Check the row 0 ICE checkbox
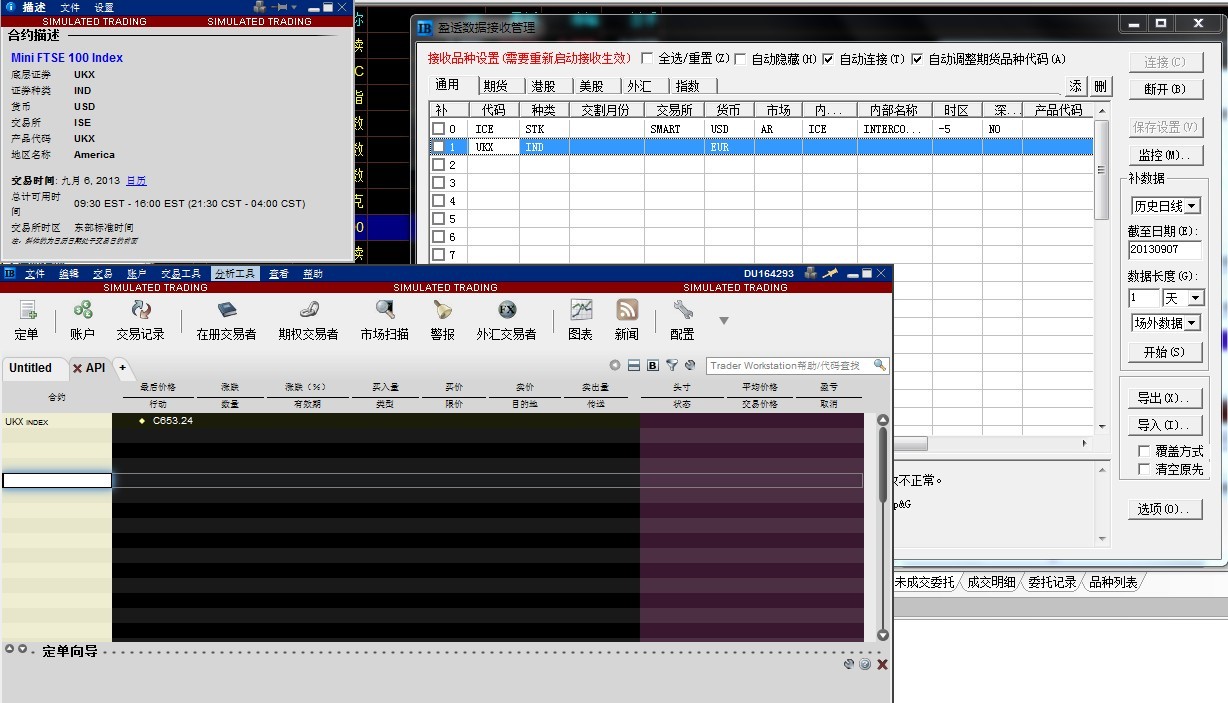This screenshot has height=703, width=1228. [438, 129]
